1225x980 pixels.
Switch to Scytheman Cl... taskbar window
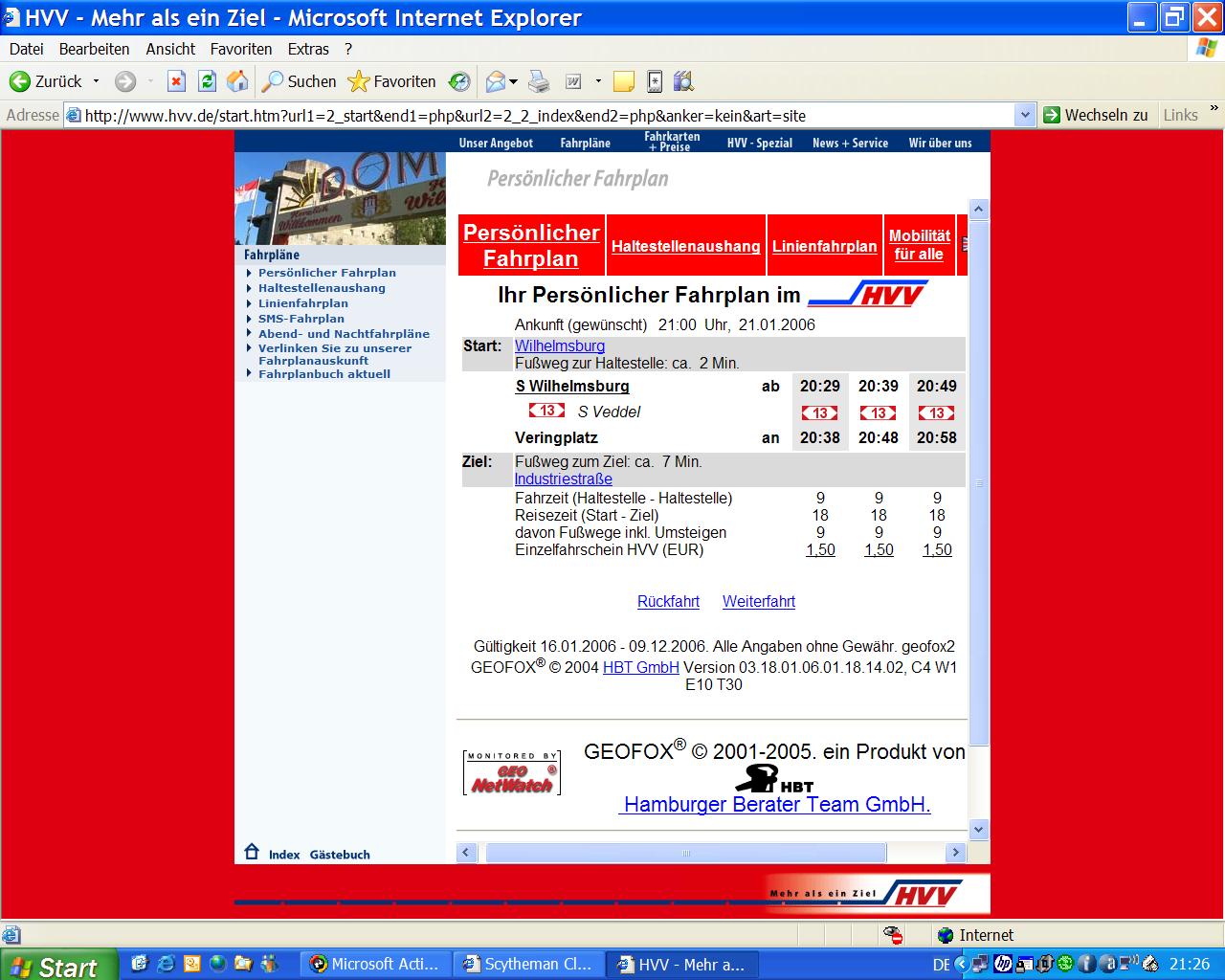(x=528, y=964)
